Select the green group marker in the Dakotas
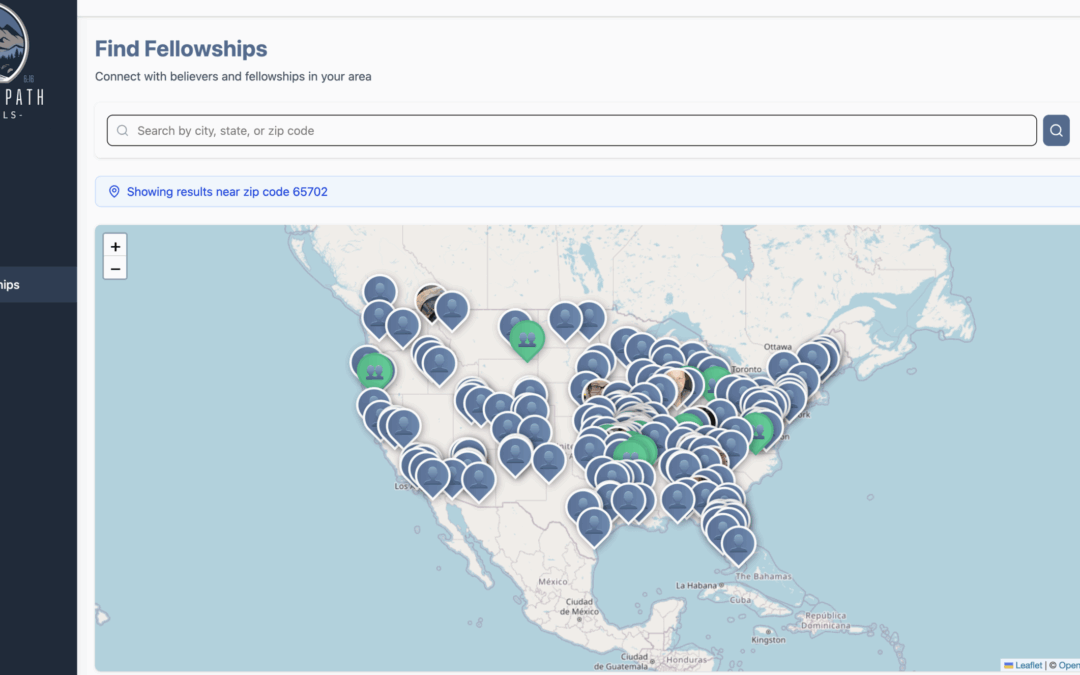1080x675 pixels. 527,338
